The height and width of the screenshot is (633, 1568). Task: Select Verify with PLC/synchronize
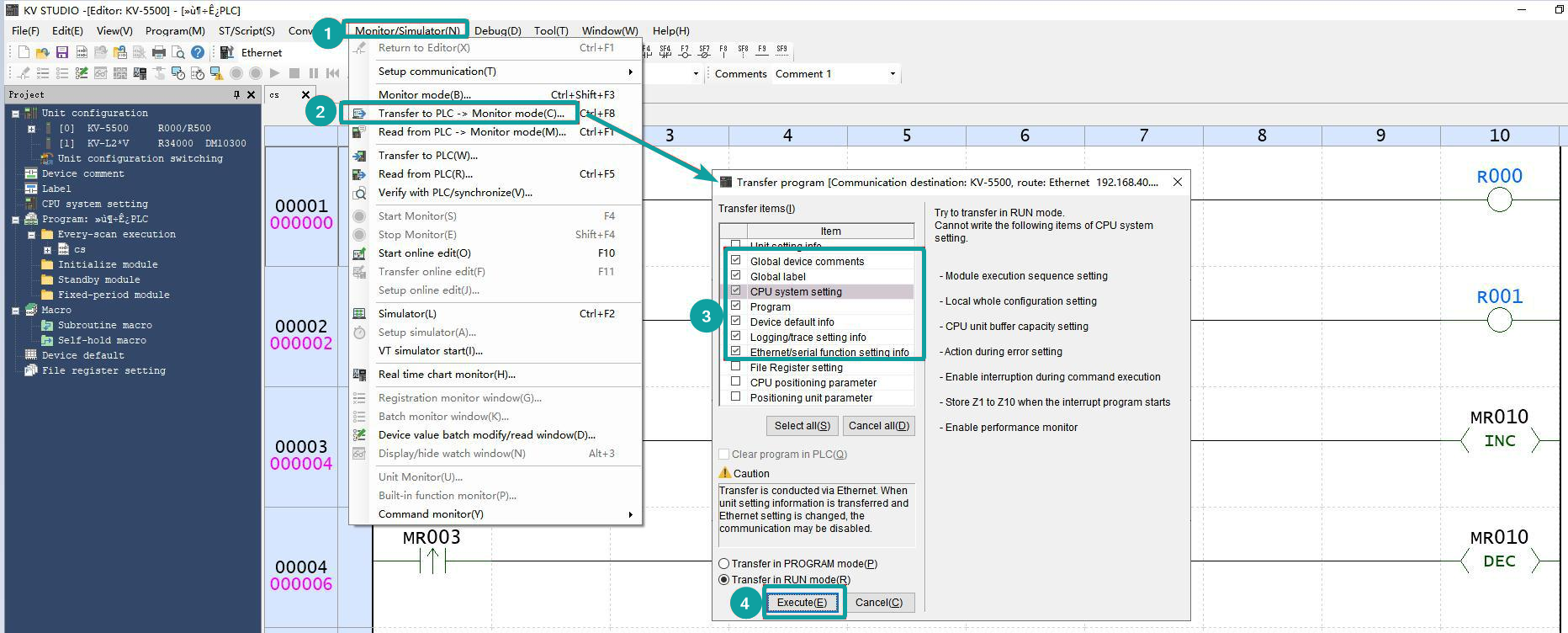[496, 193]
